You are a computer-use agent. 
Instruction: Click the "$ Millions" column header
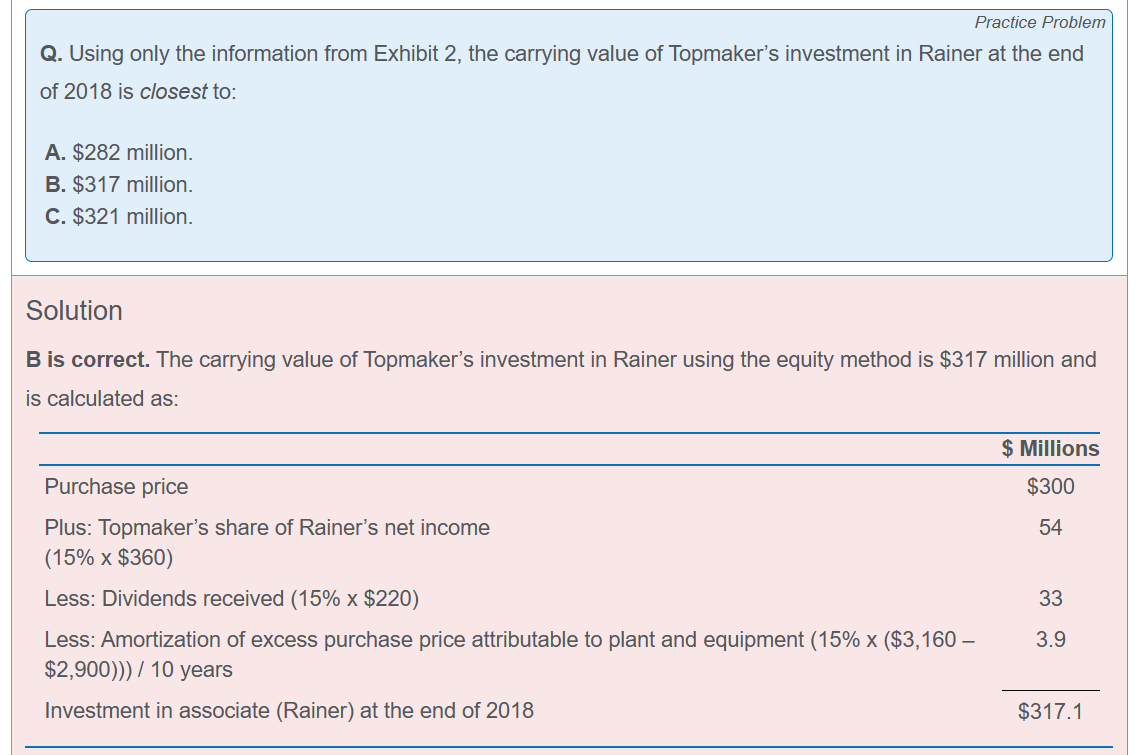point(1050,449)
